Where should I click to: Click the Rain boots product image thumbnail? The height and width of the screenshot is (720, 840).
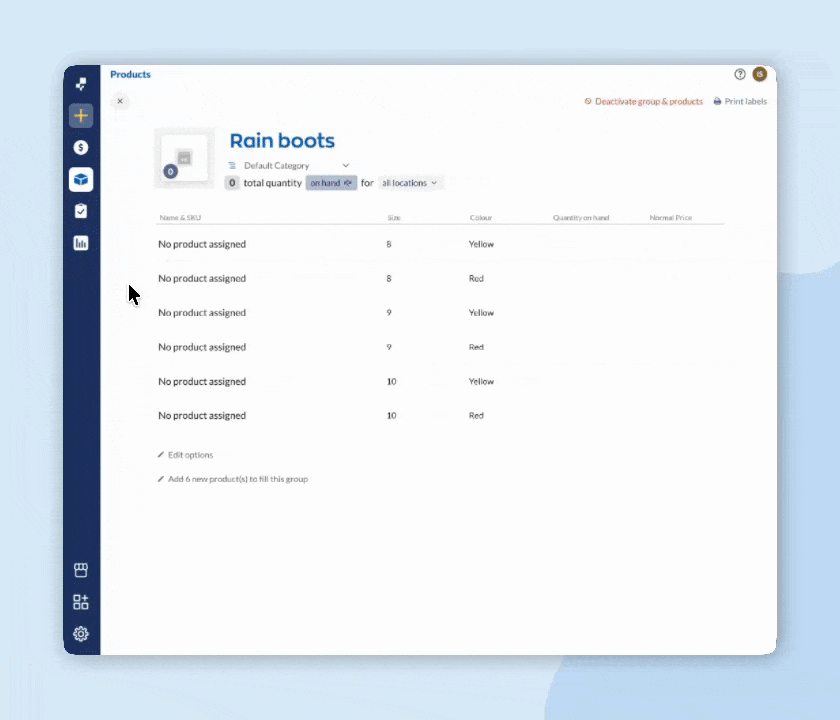click(x=184, y=157)
